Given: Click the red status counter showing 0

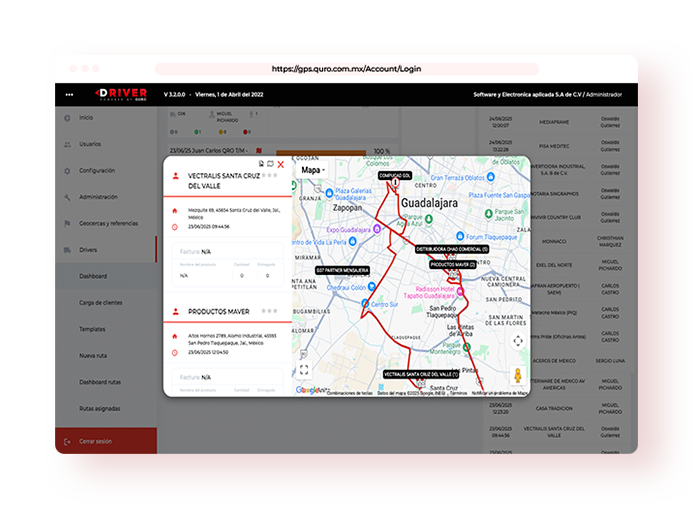Looking at the screenshot, I should (x=247, y=132).
